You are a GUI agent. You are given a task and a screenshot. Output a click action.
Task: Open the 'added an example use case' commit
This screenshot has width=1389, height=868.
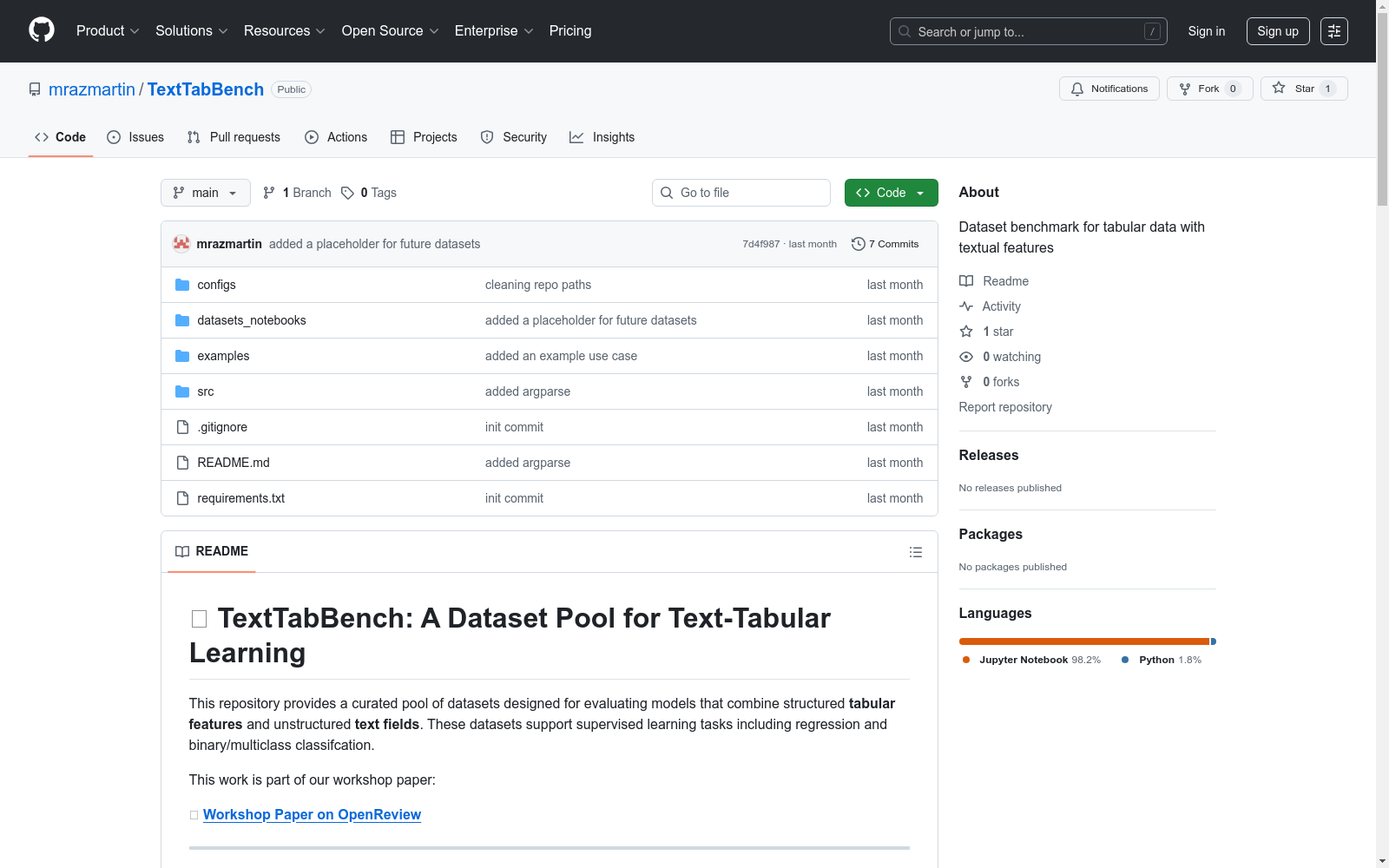pyautogui.click(x=561, y=356)
